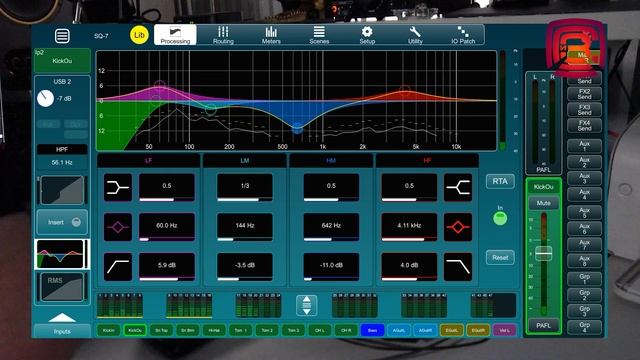
Task: Click the channels 1-8 meter block
Action: (x=120, y=305)
